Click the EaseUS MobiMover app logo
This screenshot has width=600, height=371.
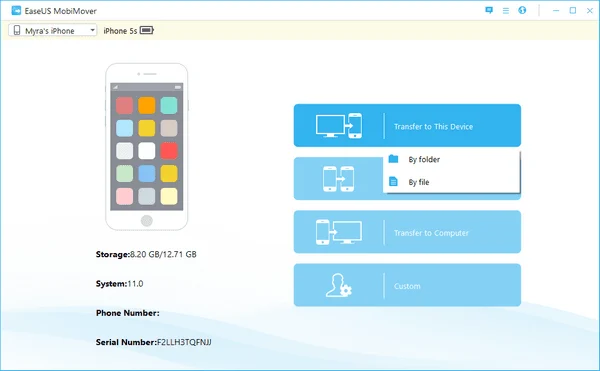coord(16,11)
